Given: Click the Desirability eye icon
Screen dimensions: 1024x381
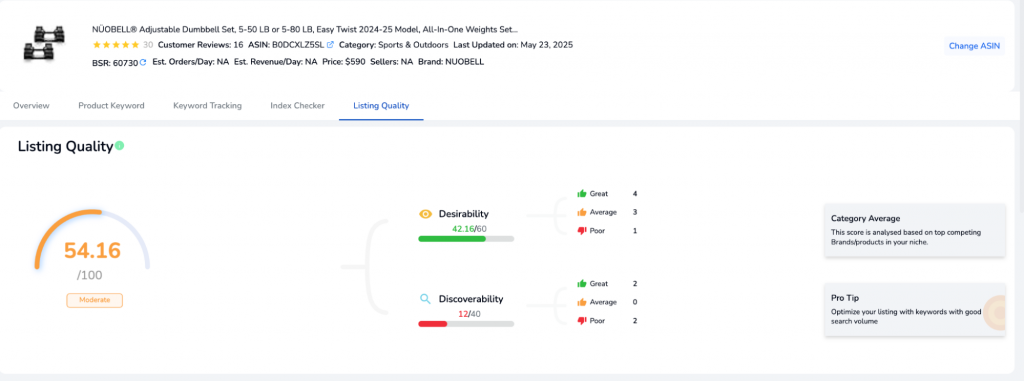Looking at the screenshot, I should coord(425,214).
